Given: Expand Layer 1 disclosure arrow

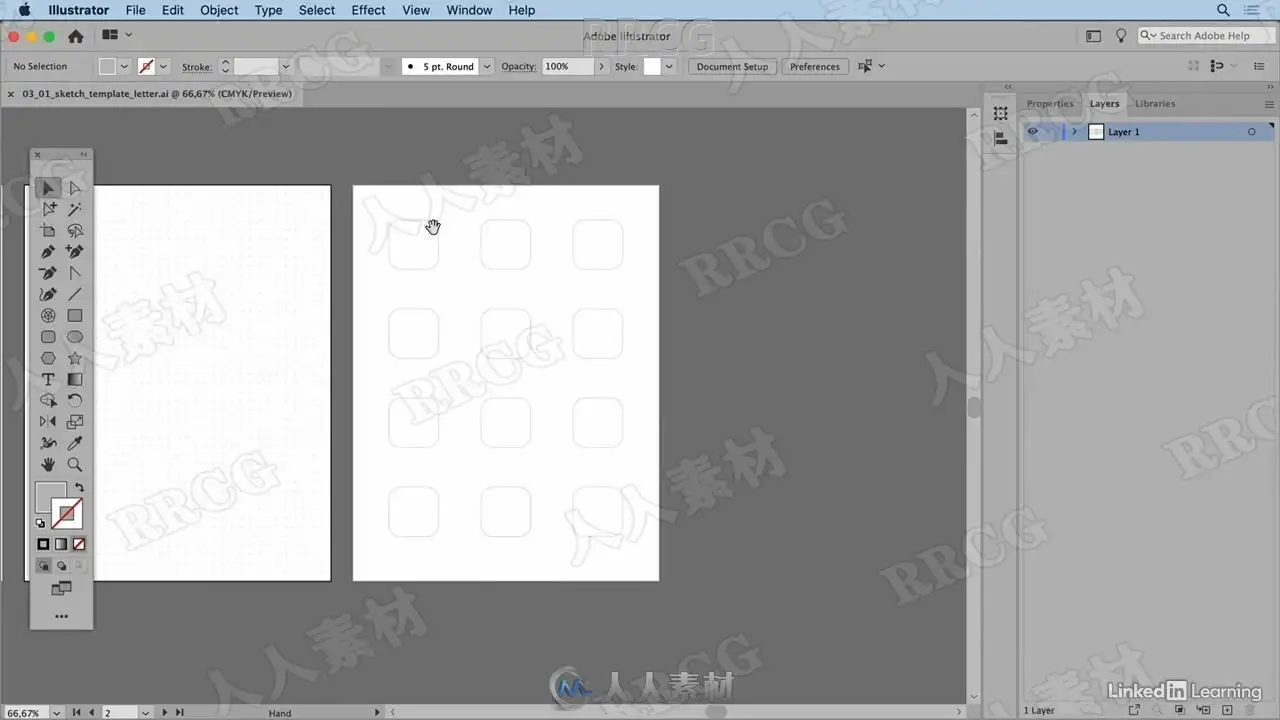Looking at the screenshot, I should point(1075,132).
